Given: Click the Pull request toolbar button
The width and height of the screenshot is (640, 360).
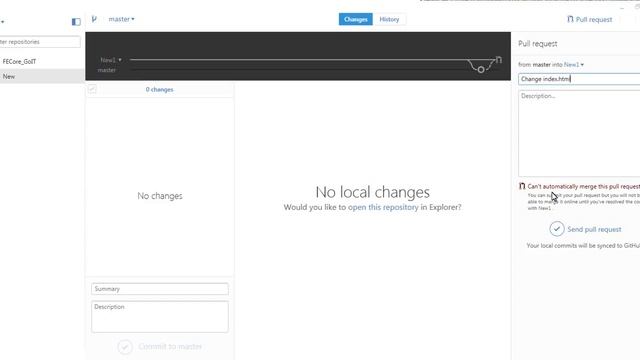Looking at the screenshot, I should (590, 19).
